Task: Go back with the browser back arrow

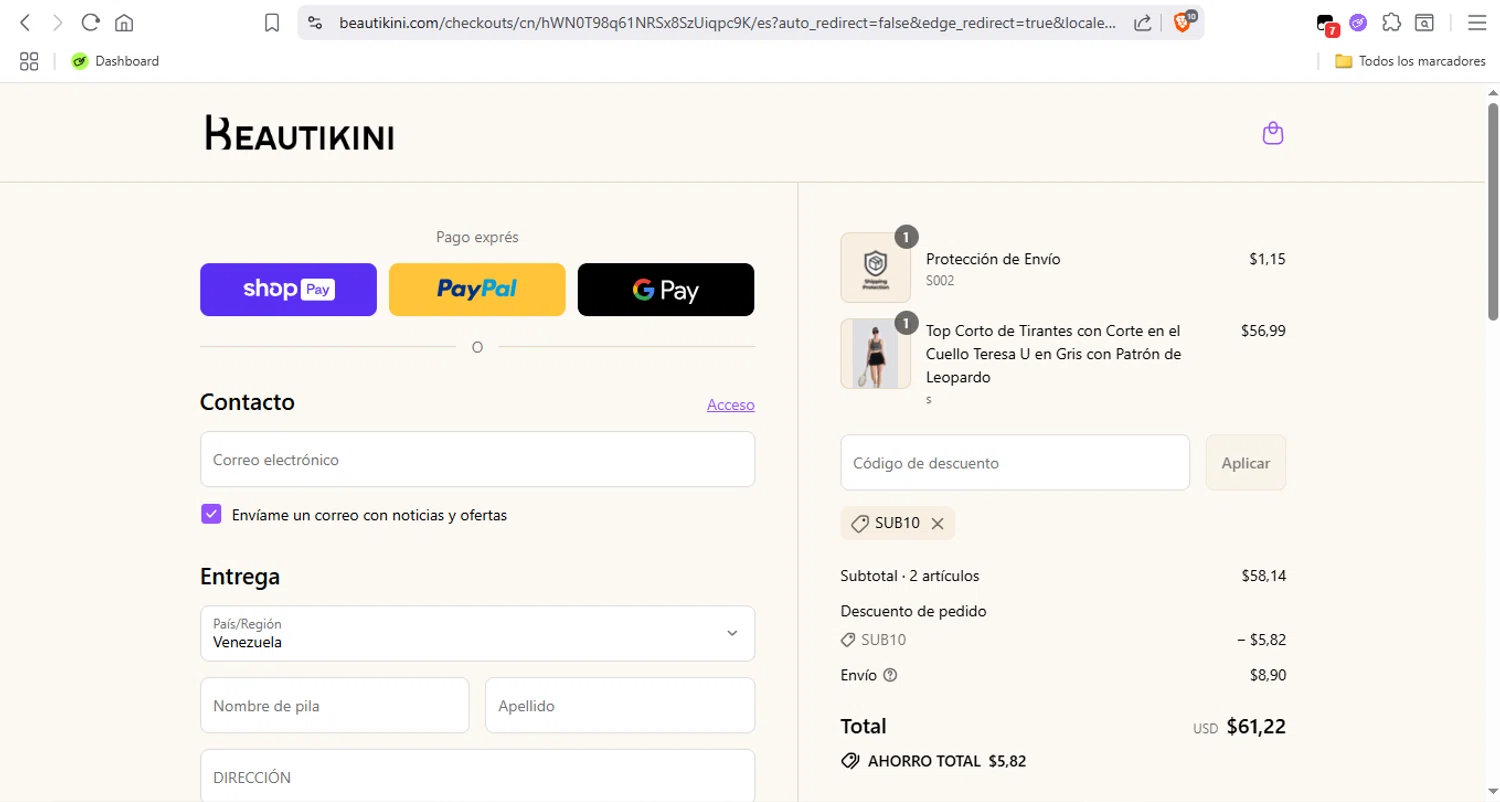Action: [25, 22]
